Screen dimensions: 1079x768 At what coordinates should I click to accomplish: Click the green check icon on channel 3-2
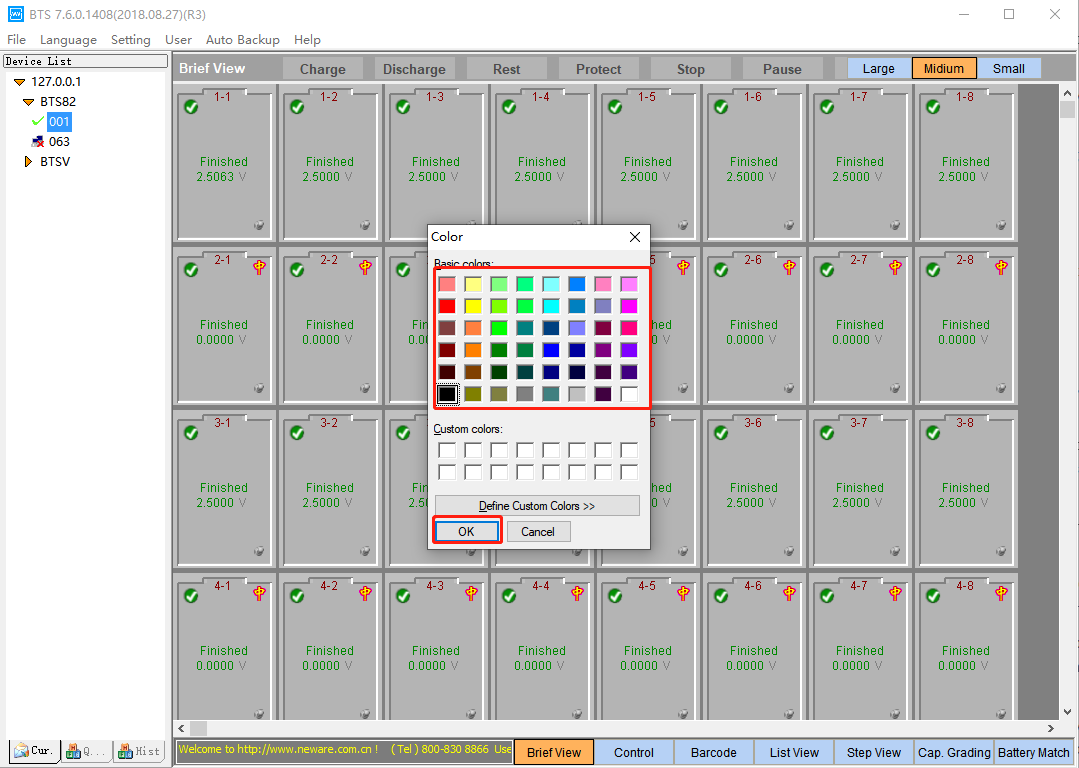pyautogui.click(x=297, y=434)
